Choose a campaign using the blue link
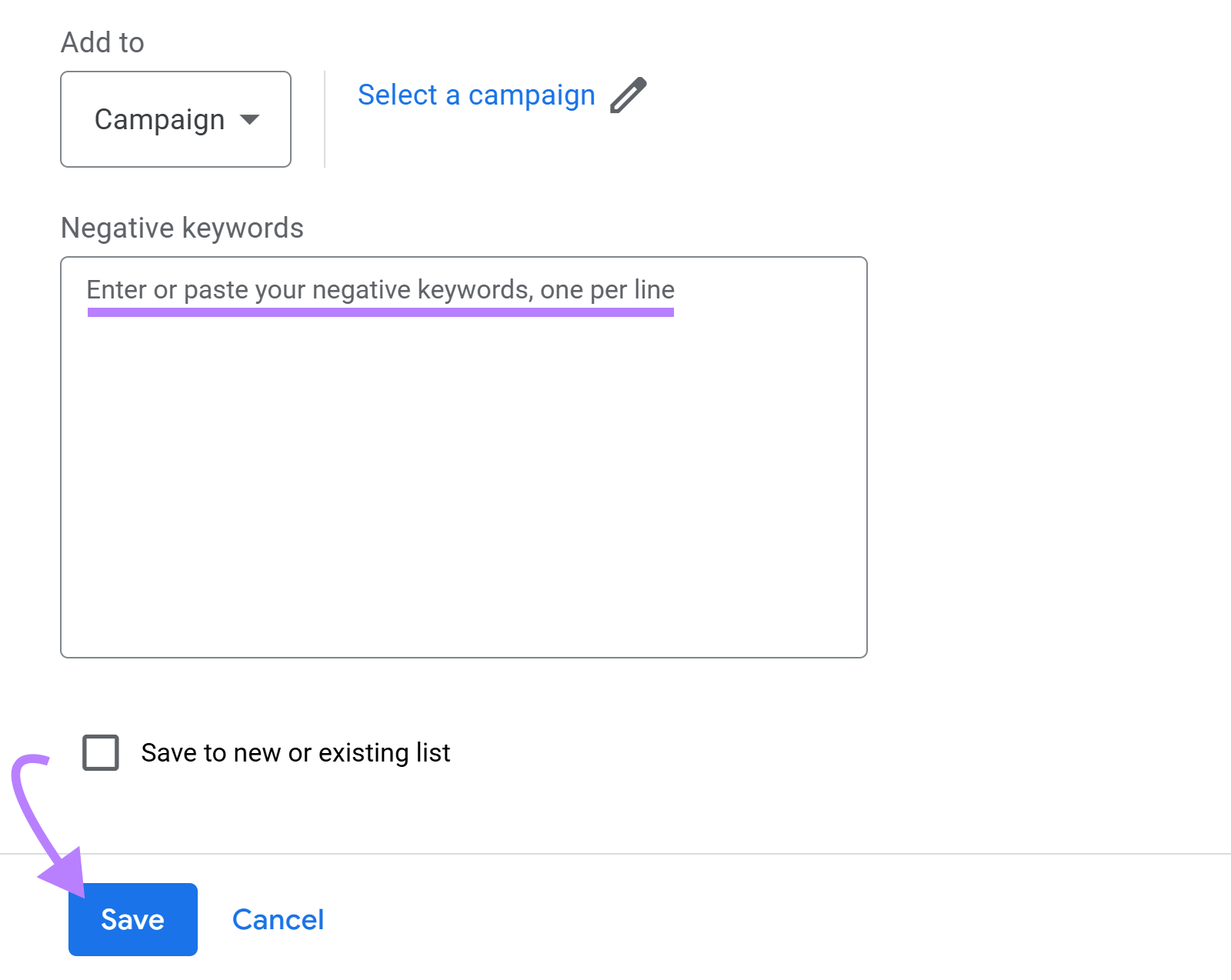Image resolution: width=1231 pixels, height=980 pixels. click(x=475, y=95)
